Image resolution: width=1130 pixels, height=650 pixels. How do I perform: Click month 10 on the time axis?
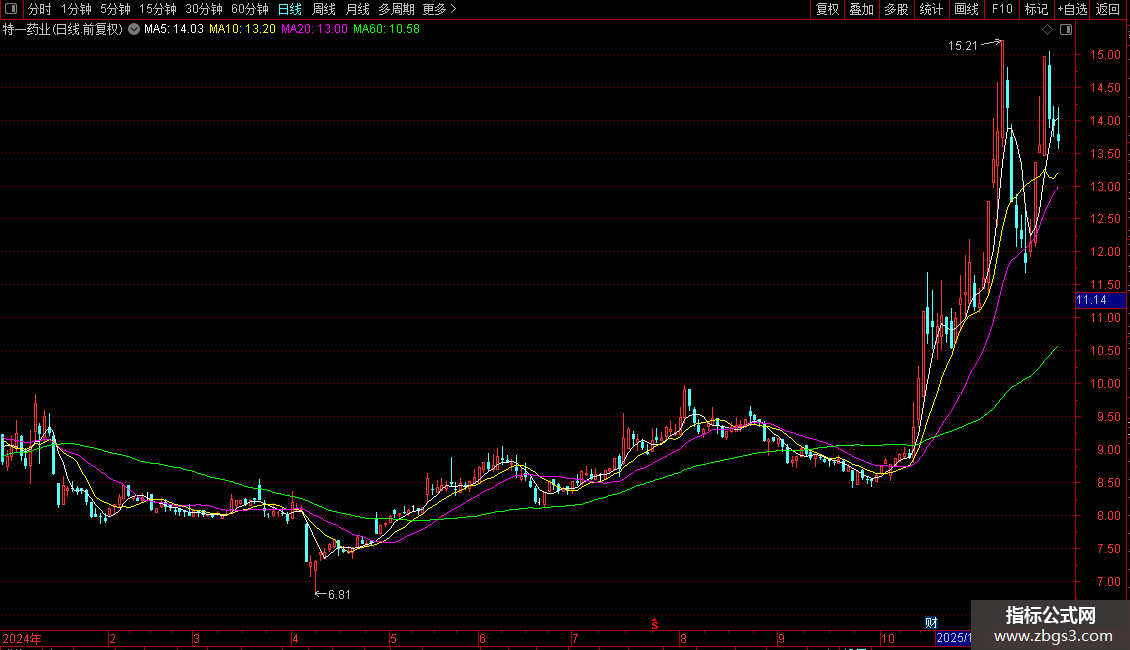point(888,639)
